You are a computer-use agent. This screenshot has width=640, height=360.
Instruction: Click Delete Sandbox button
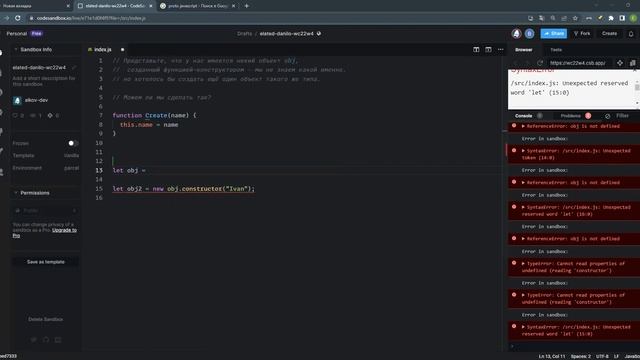coord(46,319)
